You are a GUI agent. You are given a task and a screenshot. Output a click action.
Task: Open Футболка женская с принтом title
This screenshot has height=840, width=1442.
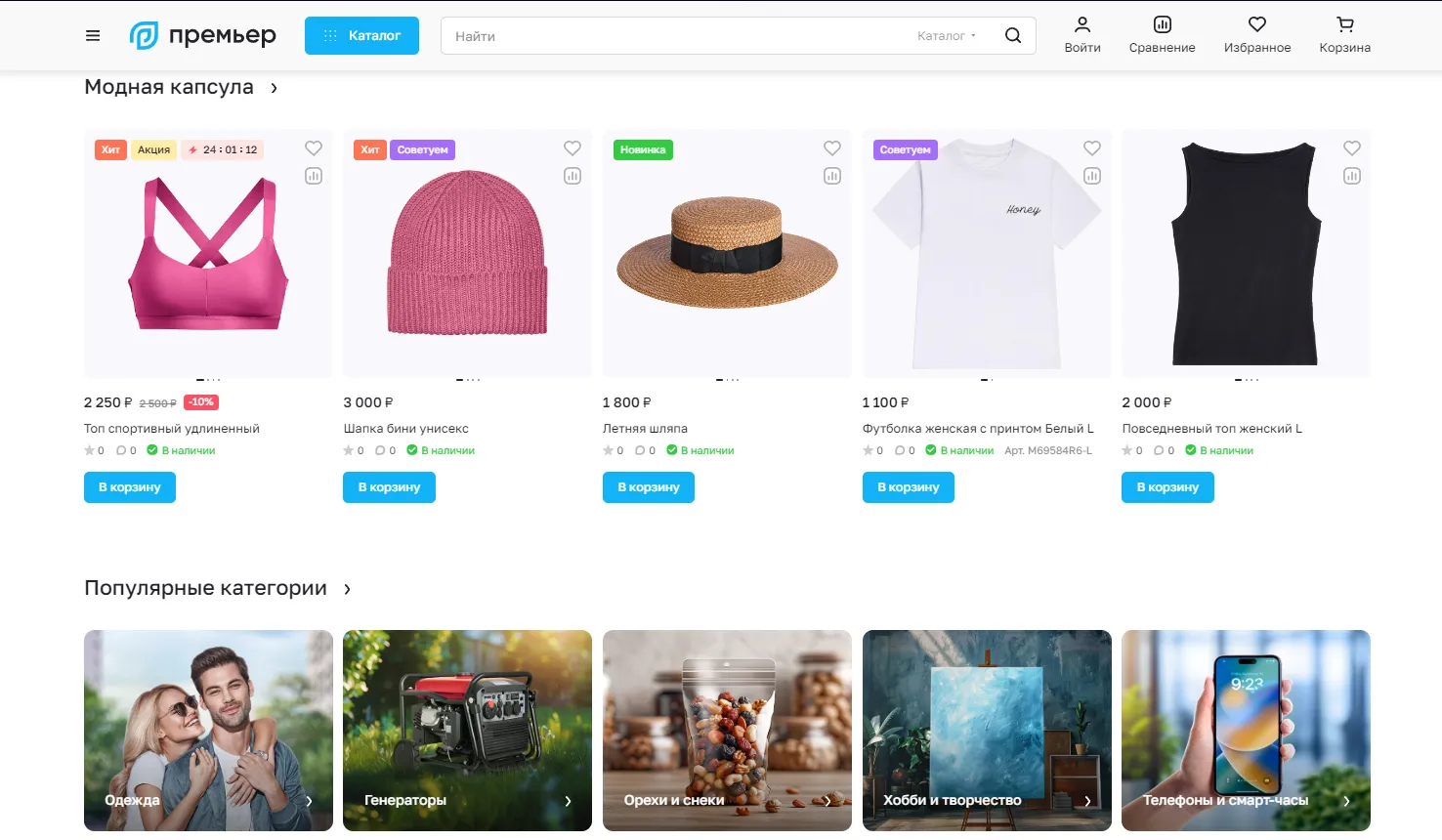[x=978, y=429]
